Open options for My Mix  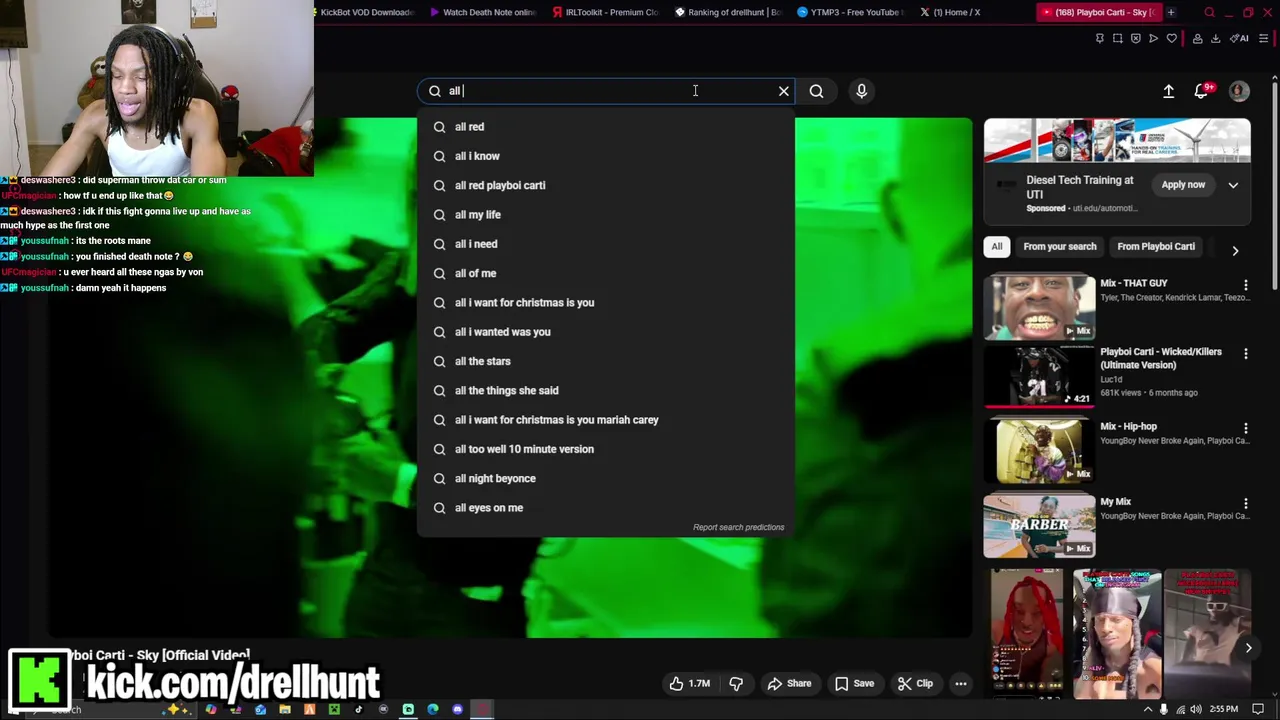click(x=1246, y=503)
